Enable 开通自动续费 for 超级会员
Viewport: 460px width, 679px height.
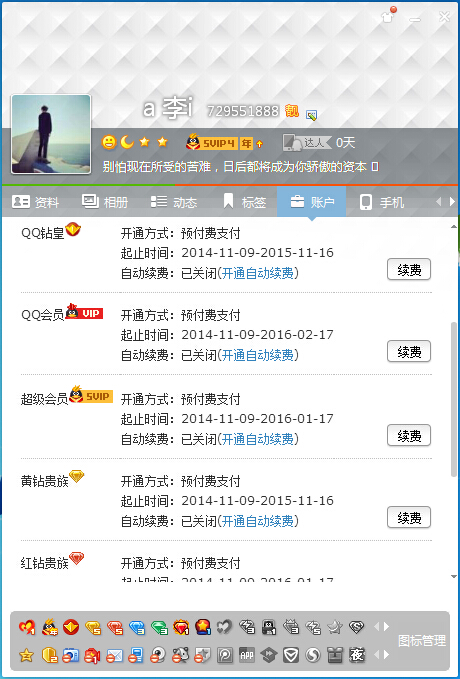(x=258, y=439)
